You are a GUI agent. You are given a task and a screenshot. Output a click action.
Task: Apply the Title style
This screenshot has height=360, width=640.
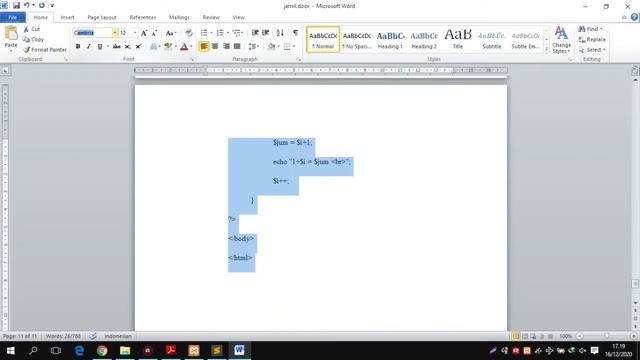coord(458,40)
